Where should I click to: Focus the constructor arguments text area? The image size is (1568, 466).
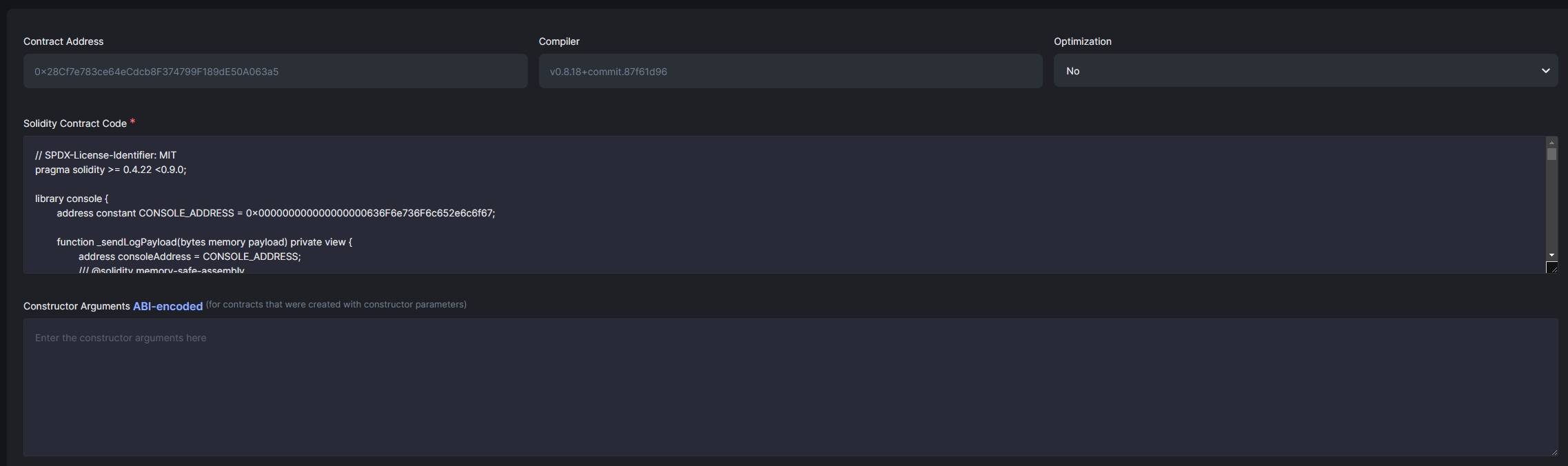click(790, 387)
